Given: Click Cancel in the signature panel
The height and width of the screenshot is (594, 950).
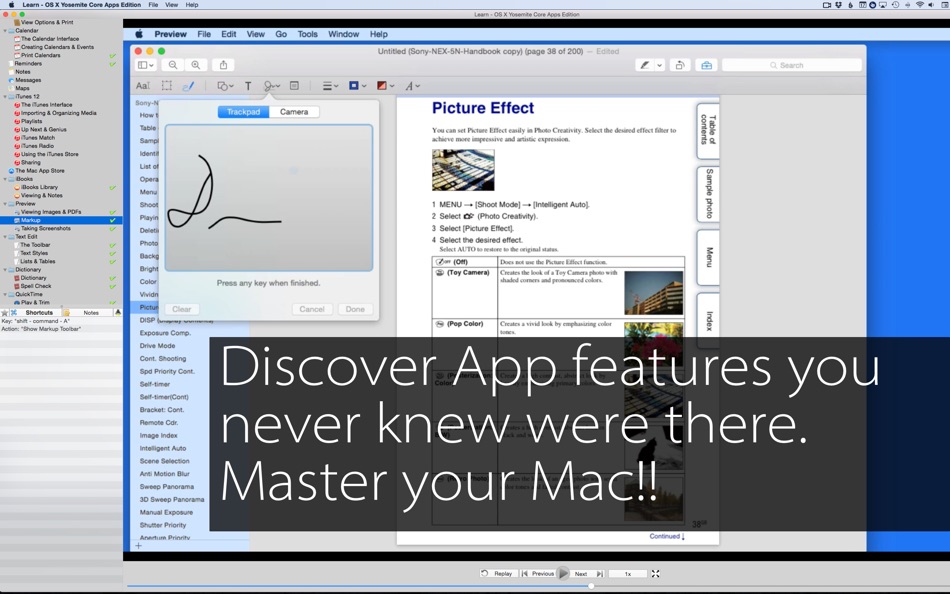Looking at the screenshot, I should click(312, 309).
